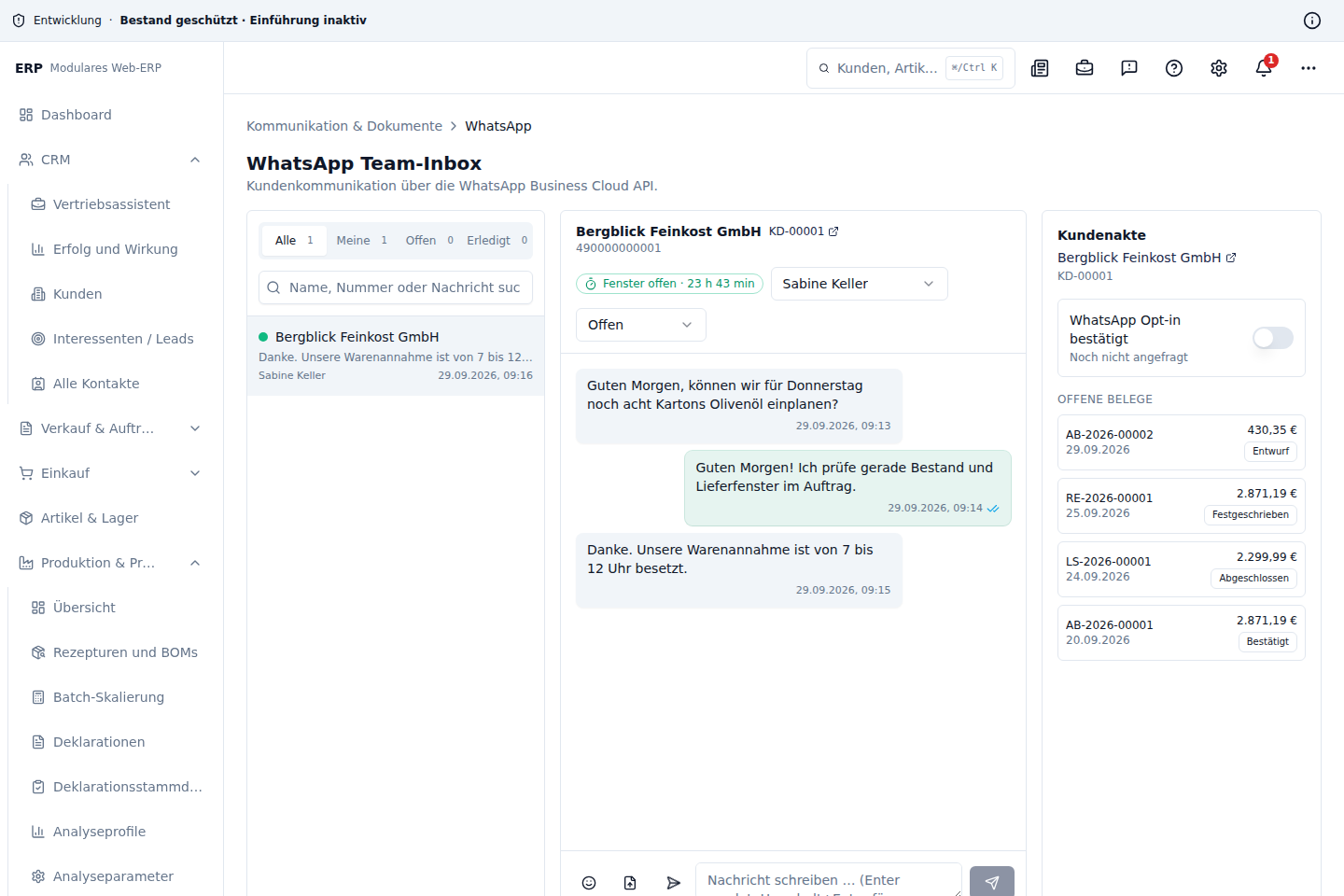Click the ERP Modulares Web-ERP logo
Viewport: 1344px width, 896px height.
point(89,68)
